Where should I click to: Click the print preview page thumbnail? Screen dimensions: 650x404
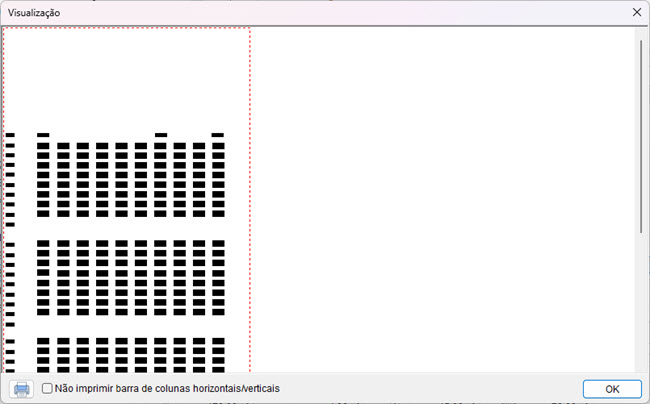126,200
